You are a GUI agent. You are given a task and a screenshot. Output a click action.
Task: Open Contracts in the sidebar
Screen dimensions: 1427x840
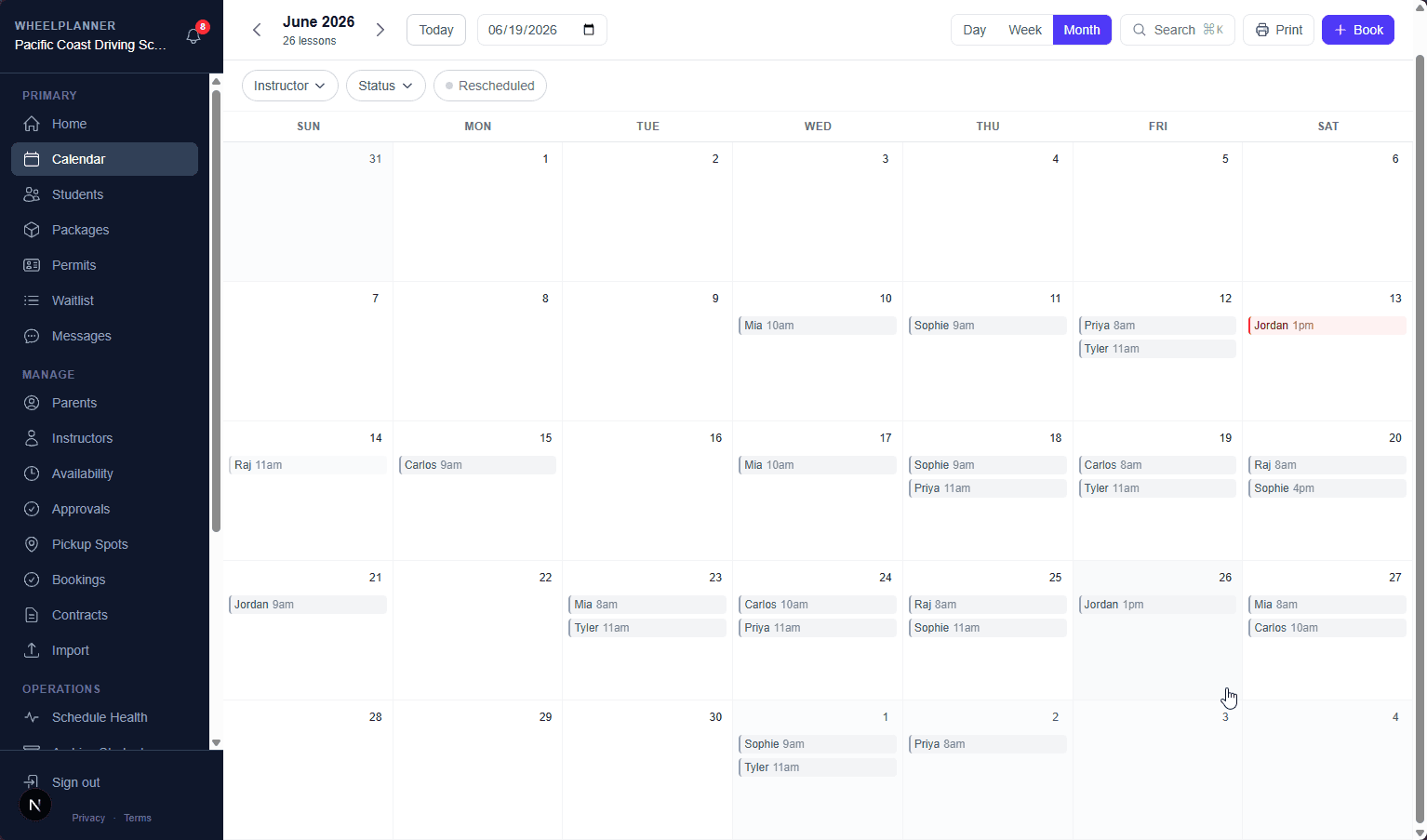pos(104,615)
